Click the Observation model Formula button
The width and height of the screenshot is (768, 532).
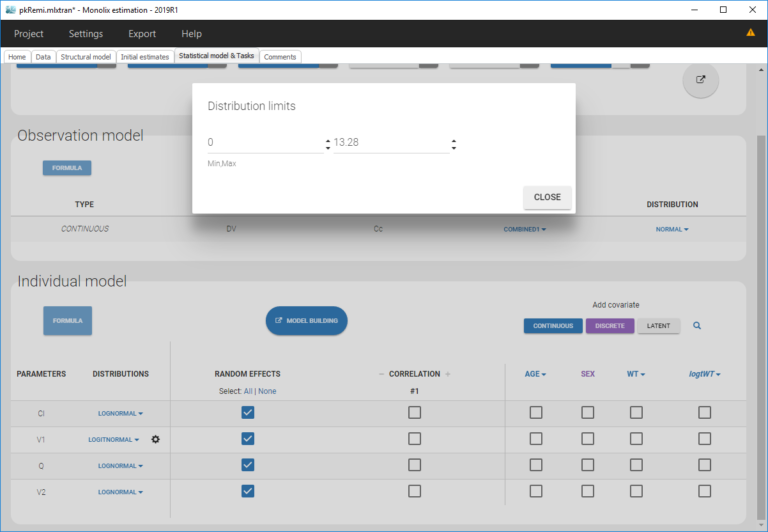67,168
